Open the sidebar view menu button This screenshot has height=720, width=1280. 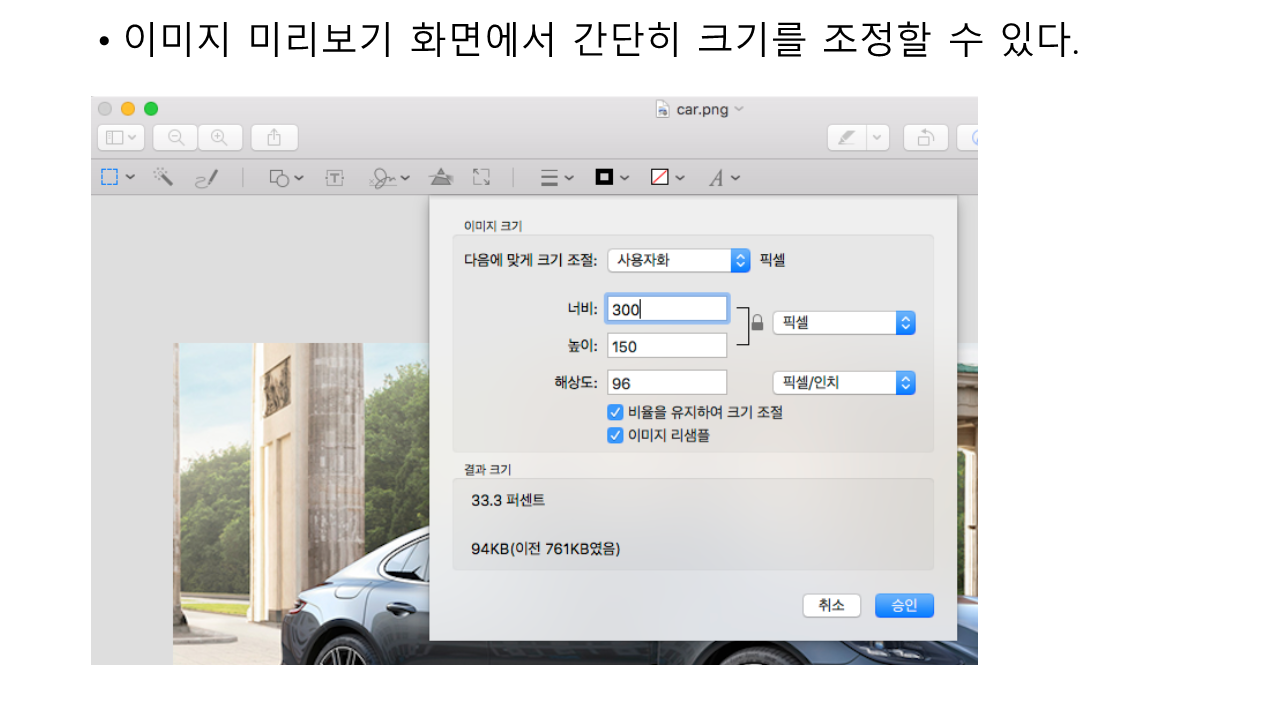click(121, 138)
